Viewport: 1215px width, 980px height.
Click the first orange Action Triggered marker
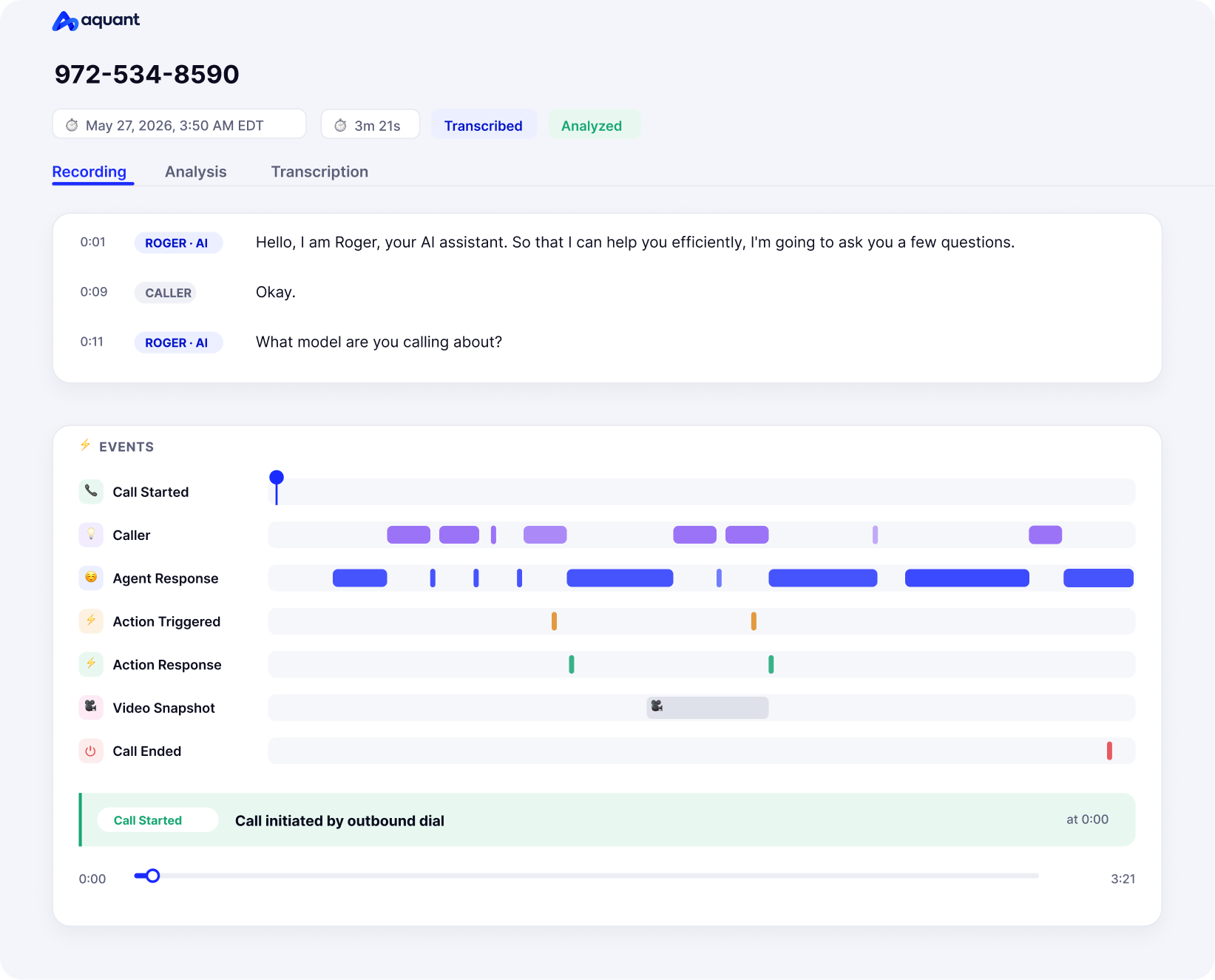click(x=554, y=621)
